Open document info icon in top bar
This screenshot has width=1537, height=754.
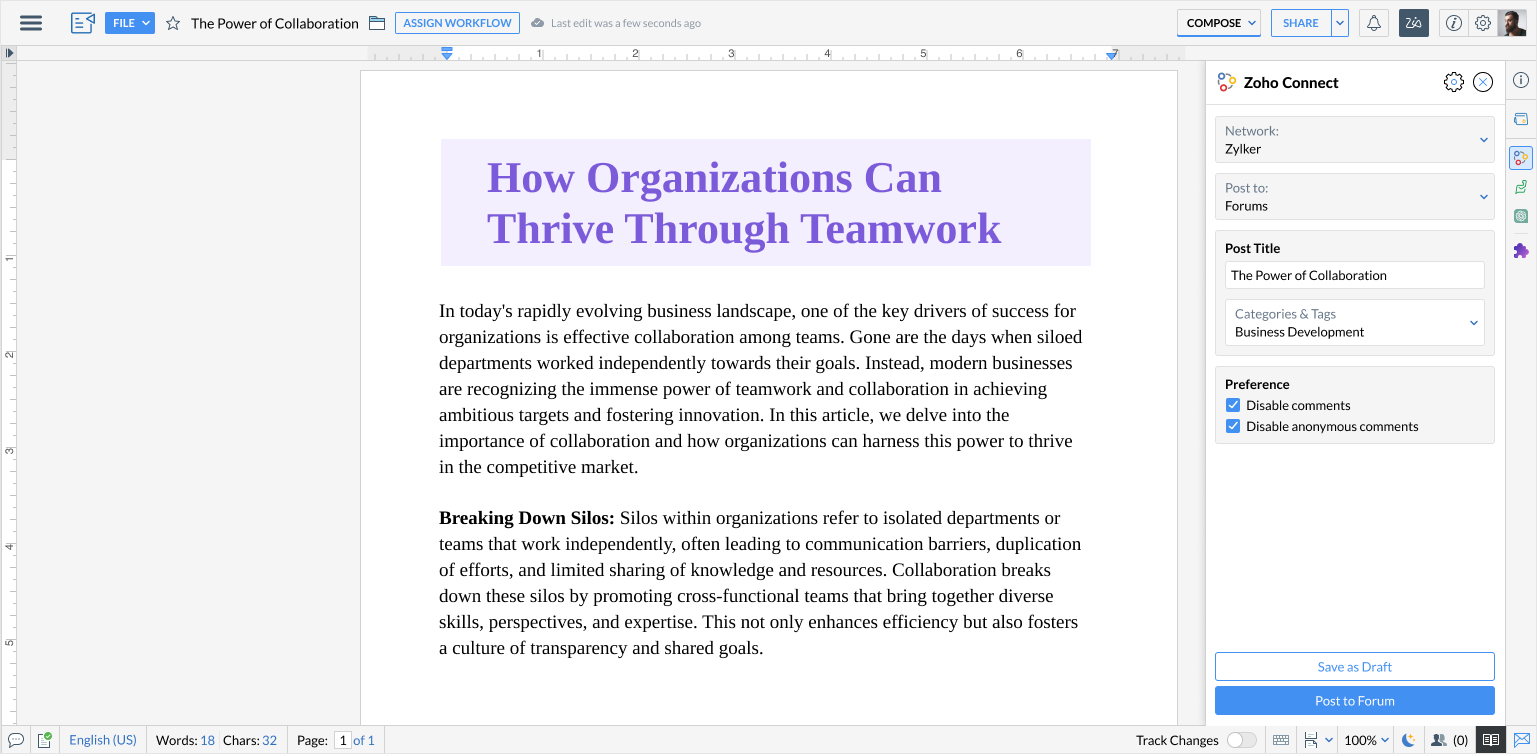(x=1454, y=23)
